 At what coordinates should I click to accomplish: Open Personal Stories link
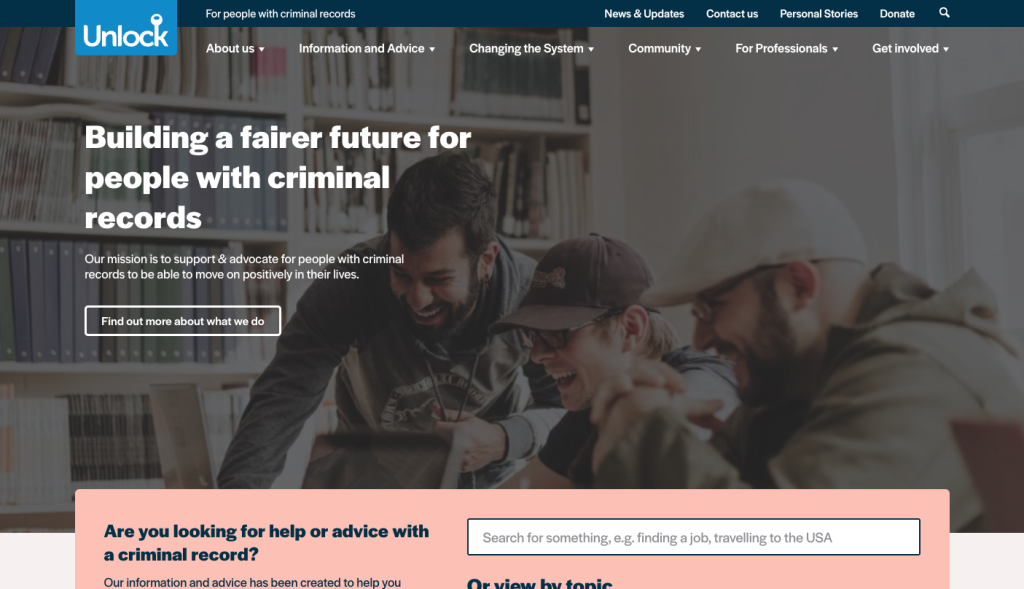click(x=819, y=14)
